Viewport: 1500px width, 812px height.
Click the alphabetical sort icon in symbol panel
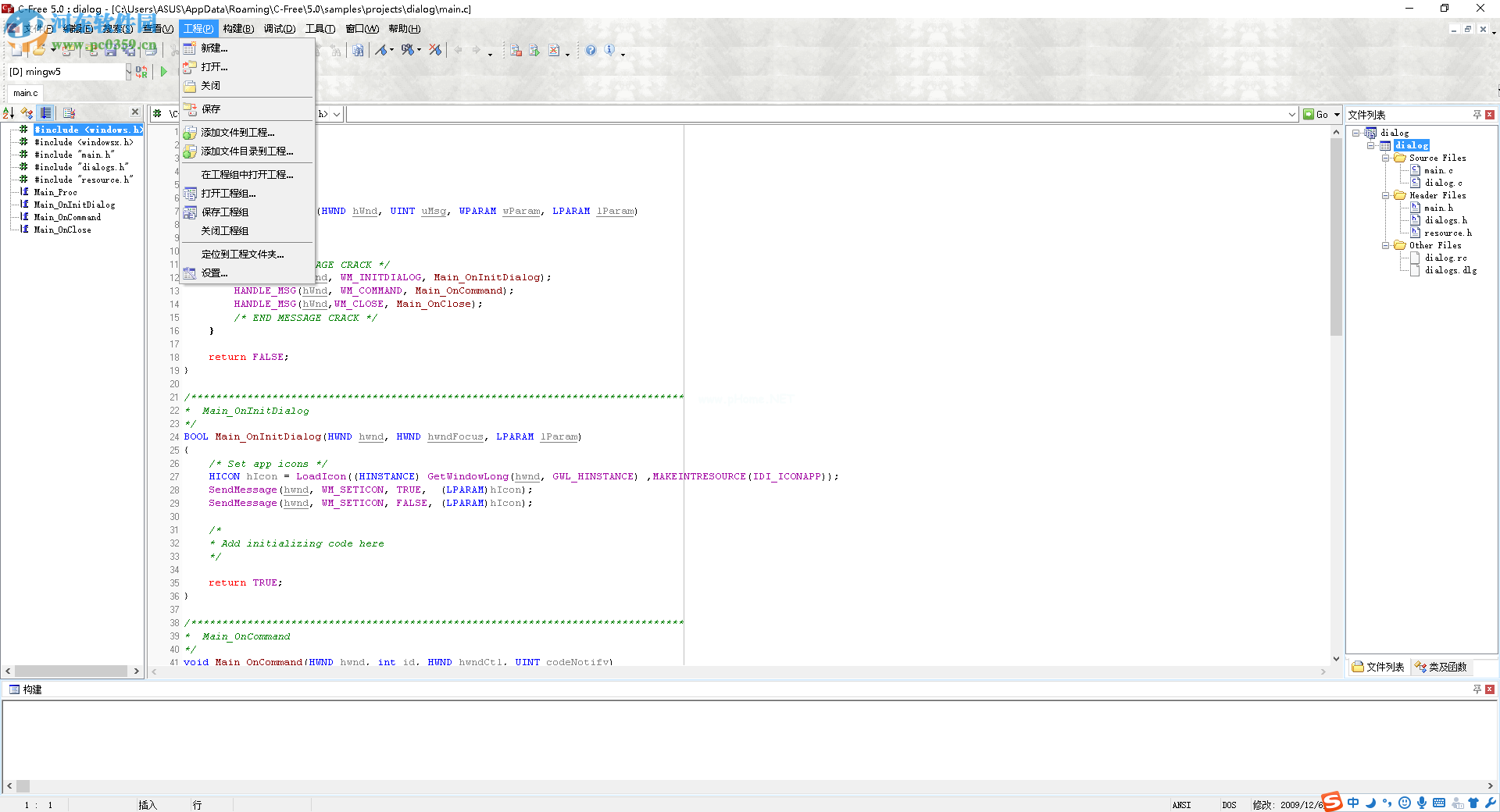click(9, 113)
